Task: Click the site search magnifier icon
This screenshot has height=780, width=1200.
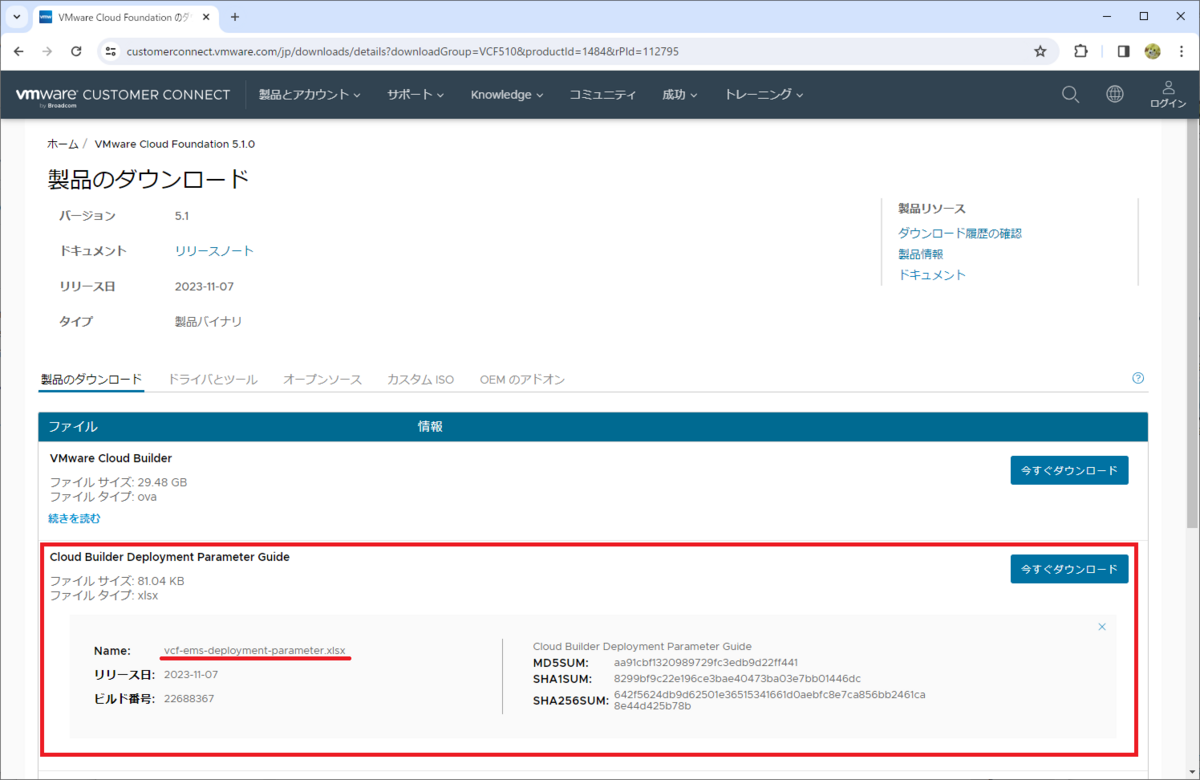Action: pyautogui.click(x=1070, y=94)
